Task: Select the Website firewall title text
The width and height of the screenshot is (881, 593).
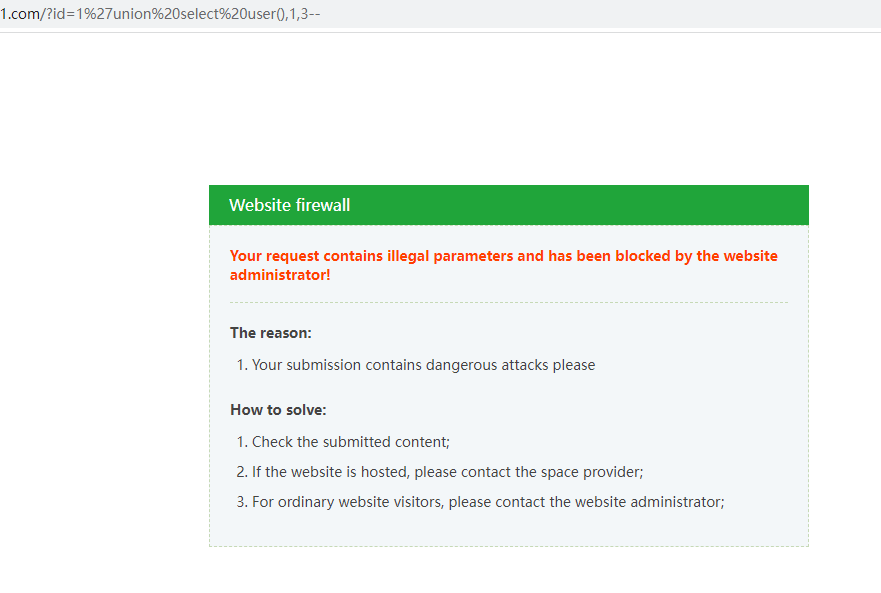Action: [290, 205]
